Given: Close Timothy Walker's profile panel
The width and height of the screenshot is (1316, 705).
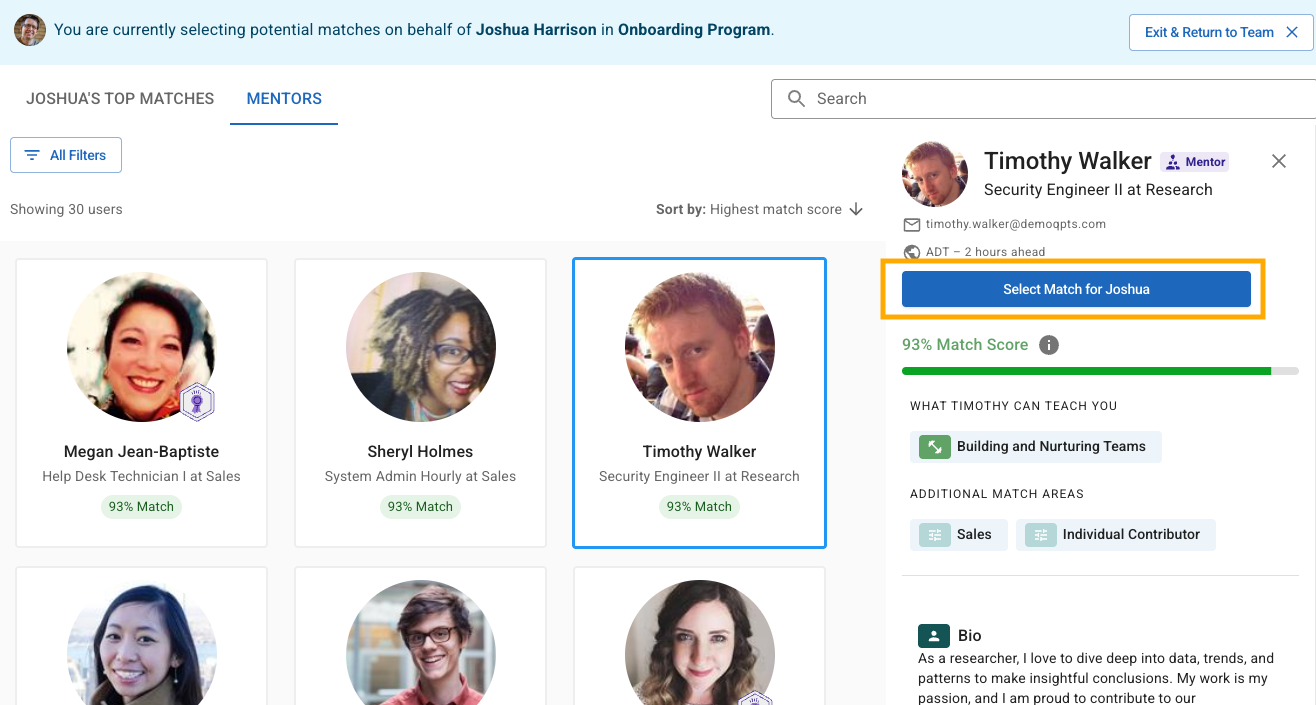Looking at the screenshot, I should point(1278,161).
